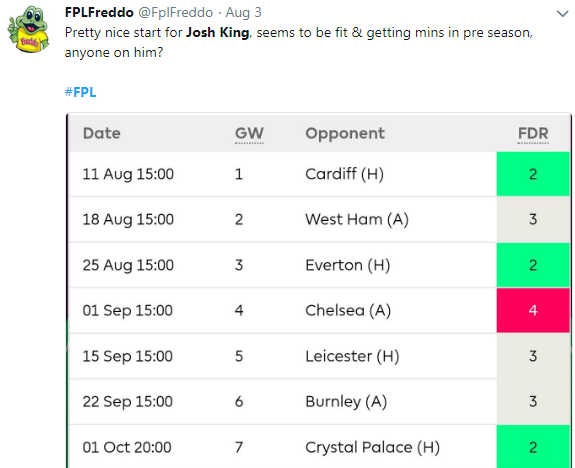Open FPLFreddo display name profile

[x=99, y=12]
